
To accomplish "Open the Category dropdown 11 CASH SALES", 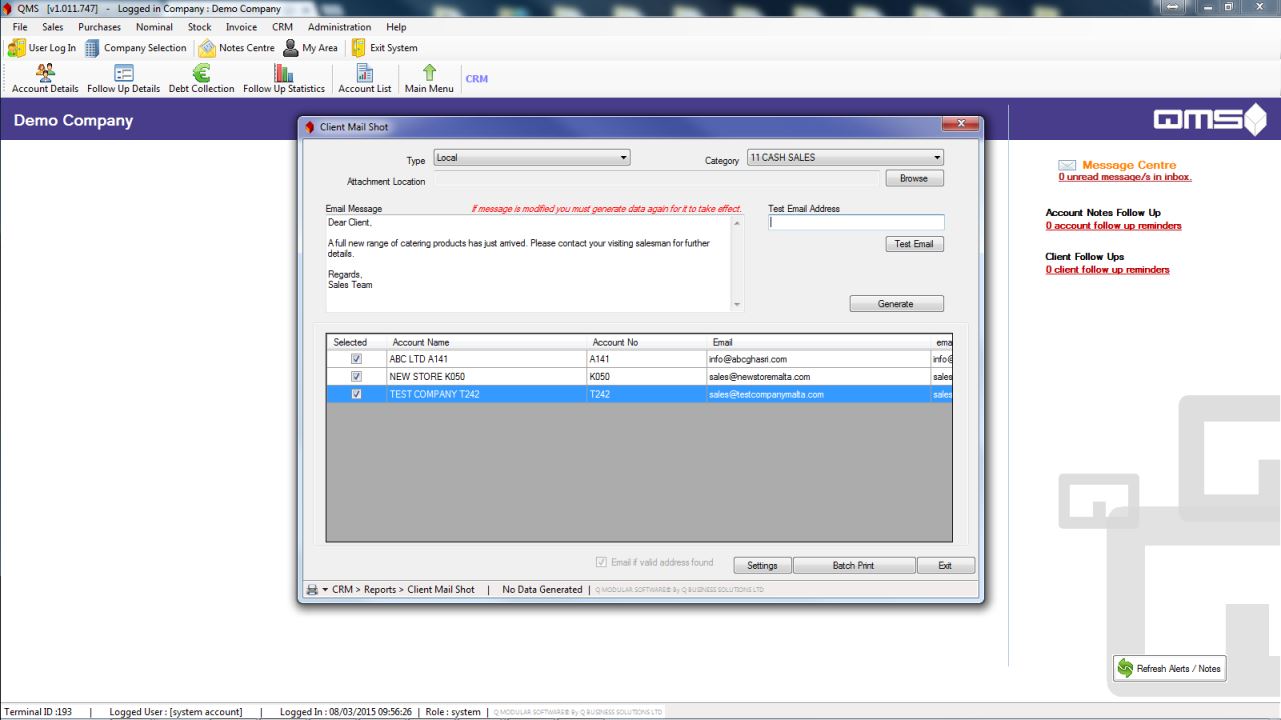I will [x=845, y=158].
